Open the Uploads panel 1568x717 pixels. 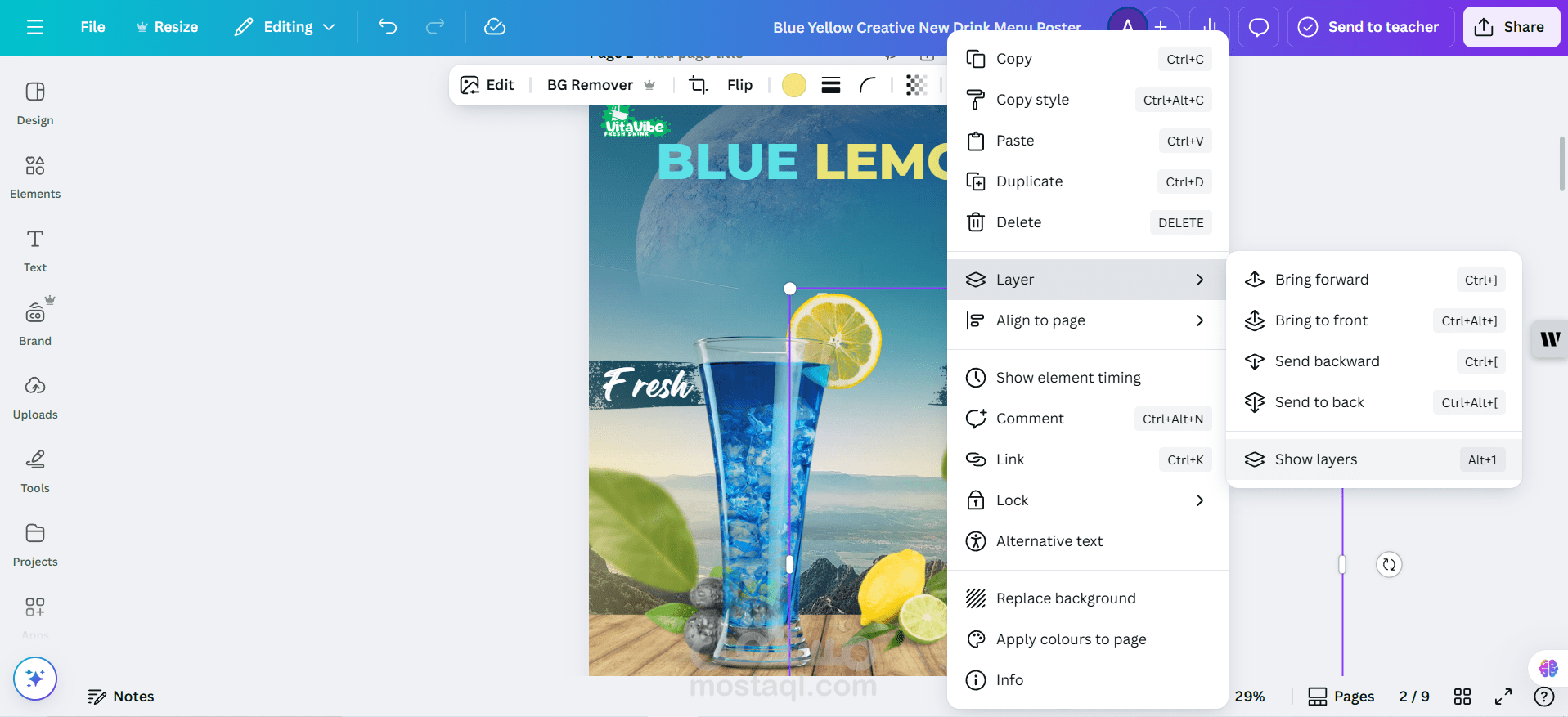point(35,397)
